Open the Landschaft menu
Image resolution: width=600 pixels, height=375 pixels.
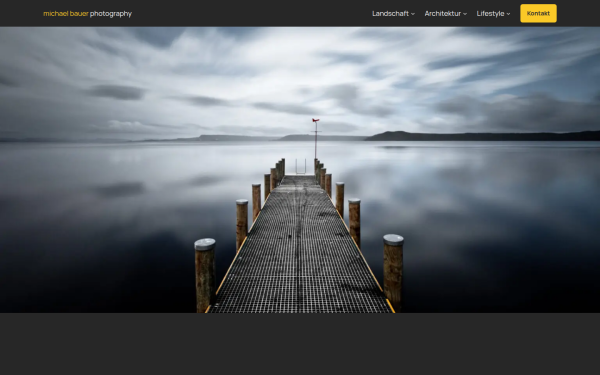click(x=390, y=14)
